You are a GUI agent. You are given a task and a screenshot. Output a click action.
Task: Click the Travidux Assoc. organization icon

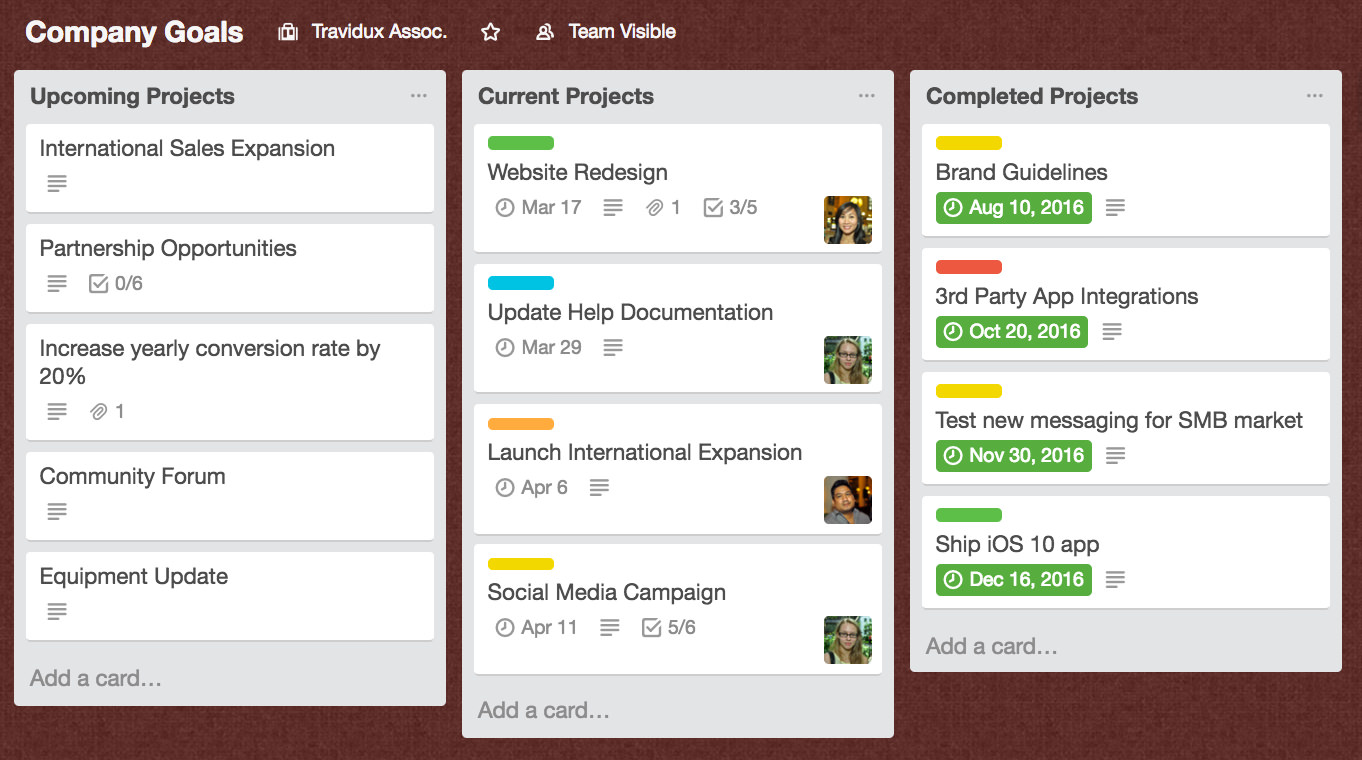coord(288,32)
